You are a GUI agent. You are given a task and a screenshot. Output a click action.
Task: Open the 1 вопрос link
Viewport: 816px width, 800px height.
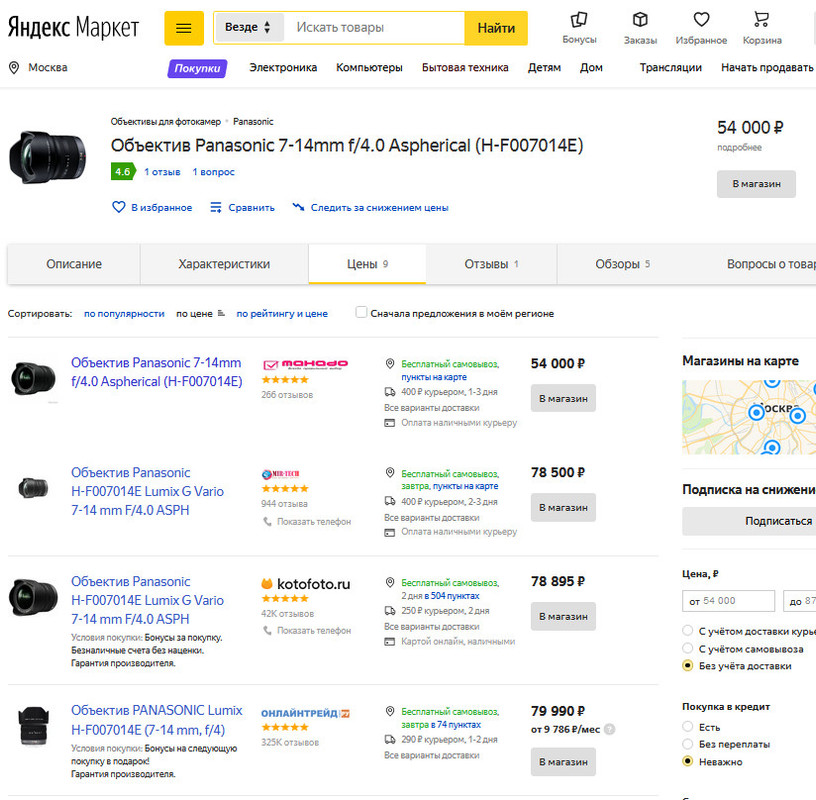213,172
